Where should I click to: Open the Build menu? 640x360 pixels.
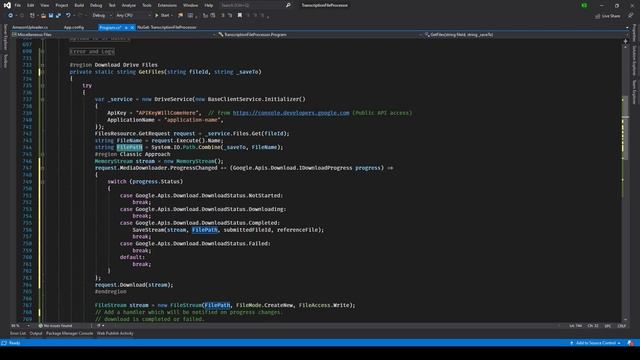tap(79, 5)
